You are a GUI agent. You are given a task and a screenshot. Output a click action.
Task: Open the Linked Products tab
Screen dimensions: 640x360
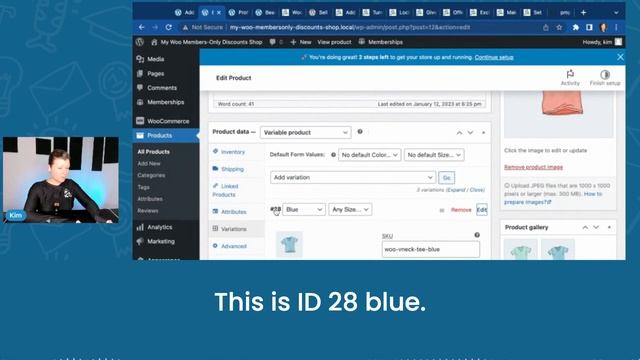[x=225, y=190]
